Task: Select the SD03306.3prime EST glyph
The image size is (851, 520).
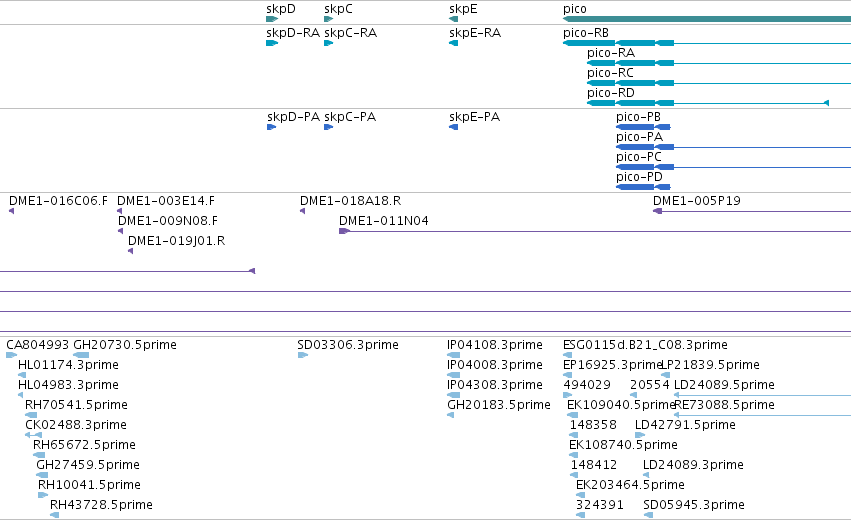Action: click(x=303, y=355)
